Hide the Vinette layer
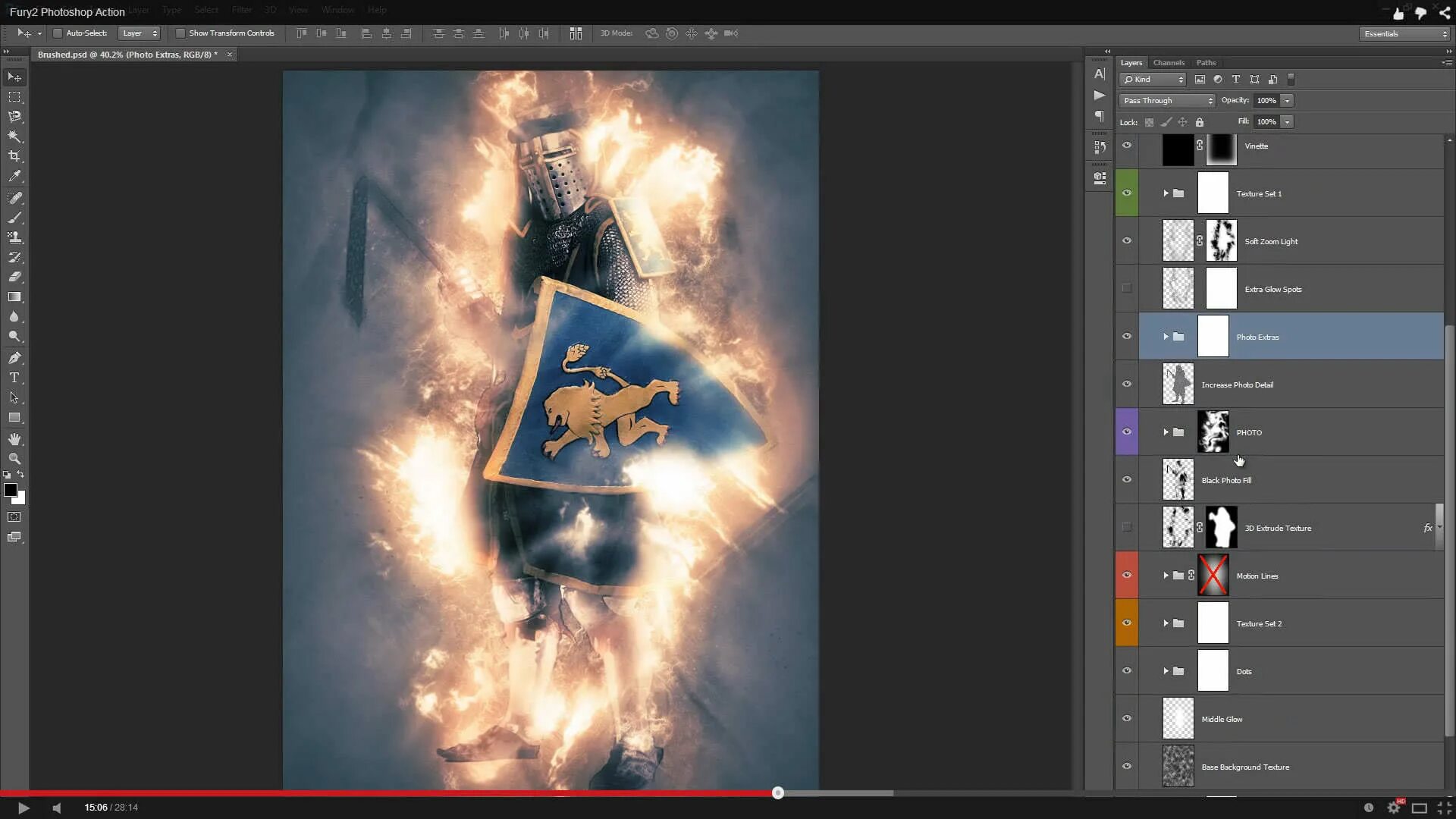Image resolution: width=1456 pixels, height=819 pixels. pyautogui.click(x=1127, y=145)
